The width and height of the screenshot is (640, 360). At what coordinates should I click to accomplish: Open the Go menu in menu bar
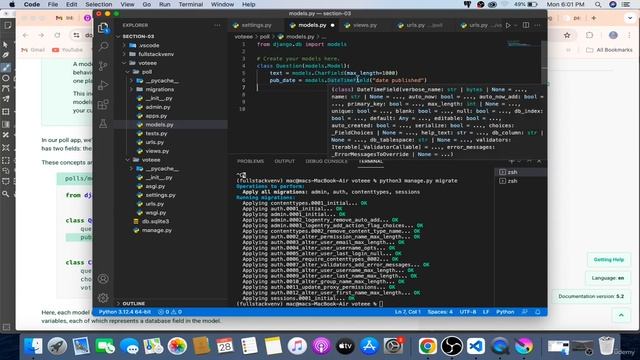pos(147,4)
